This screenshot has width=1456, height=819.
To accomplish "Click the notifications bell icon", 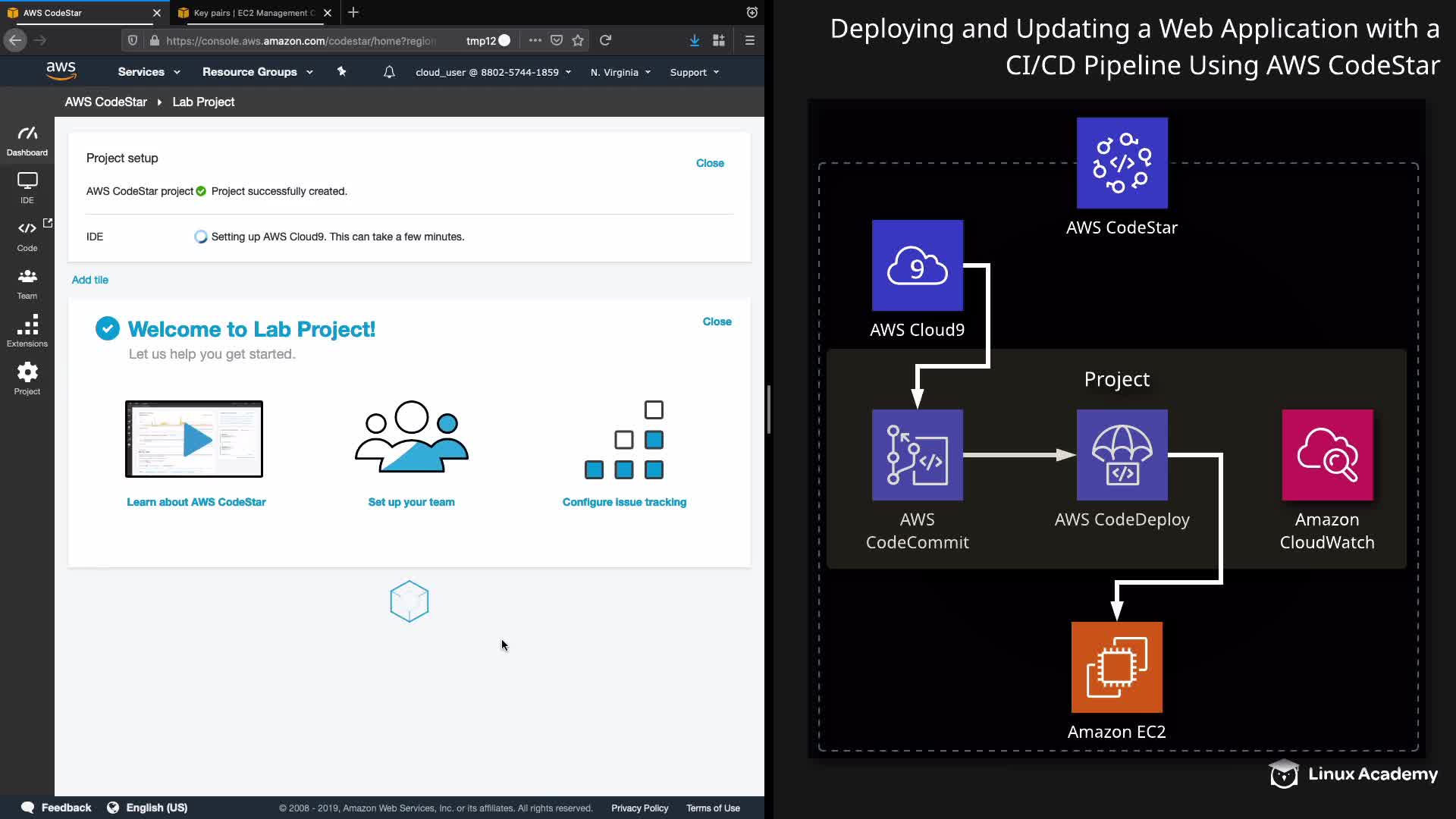I will [x=389, y=72].
